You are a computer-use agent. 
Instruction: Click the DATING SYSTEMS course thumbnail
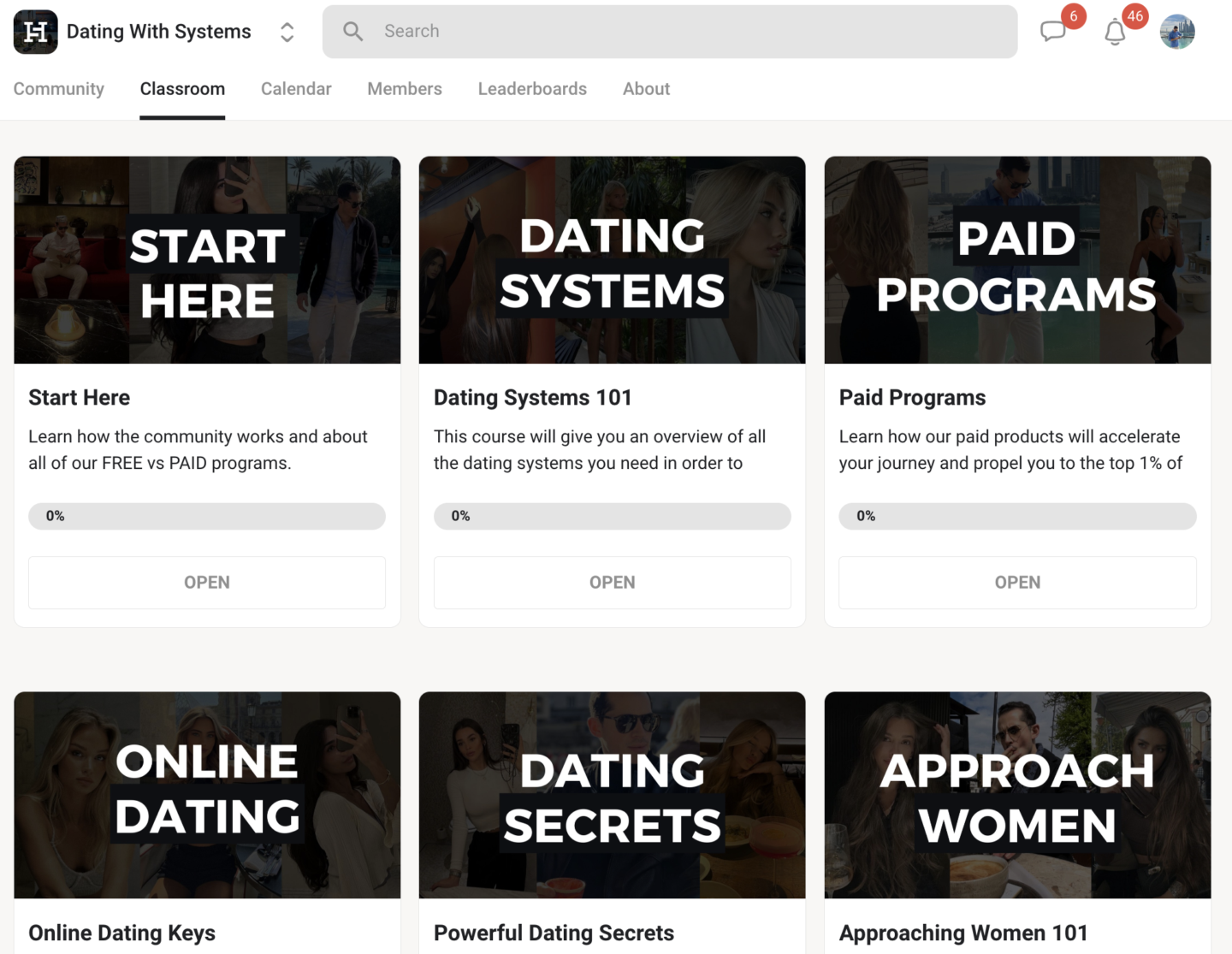pyautogui.click(x=613, y=260)
